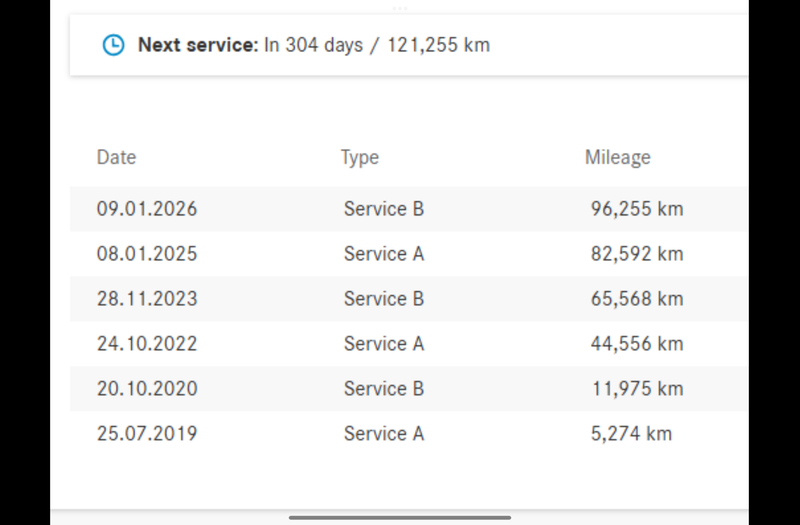Select the Date column header
The image size is (800, 525).
click(116, 157)
